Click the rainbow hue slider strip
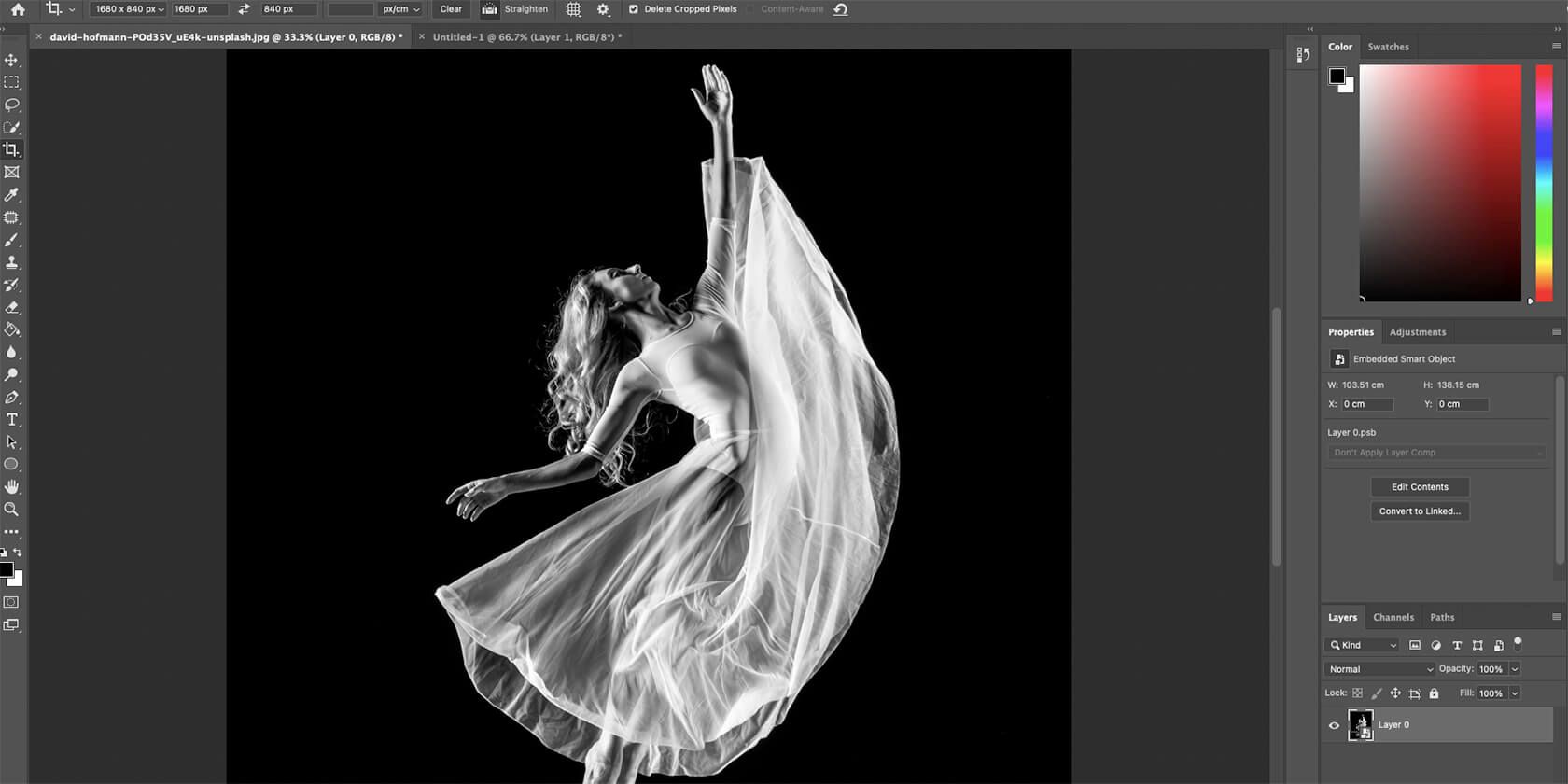This screenshot has height=784, width=1568. click(1544, 182)
